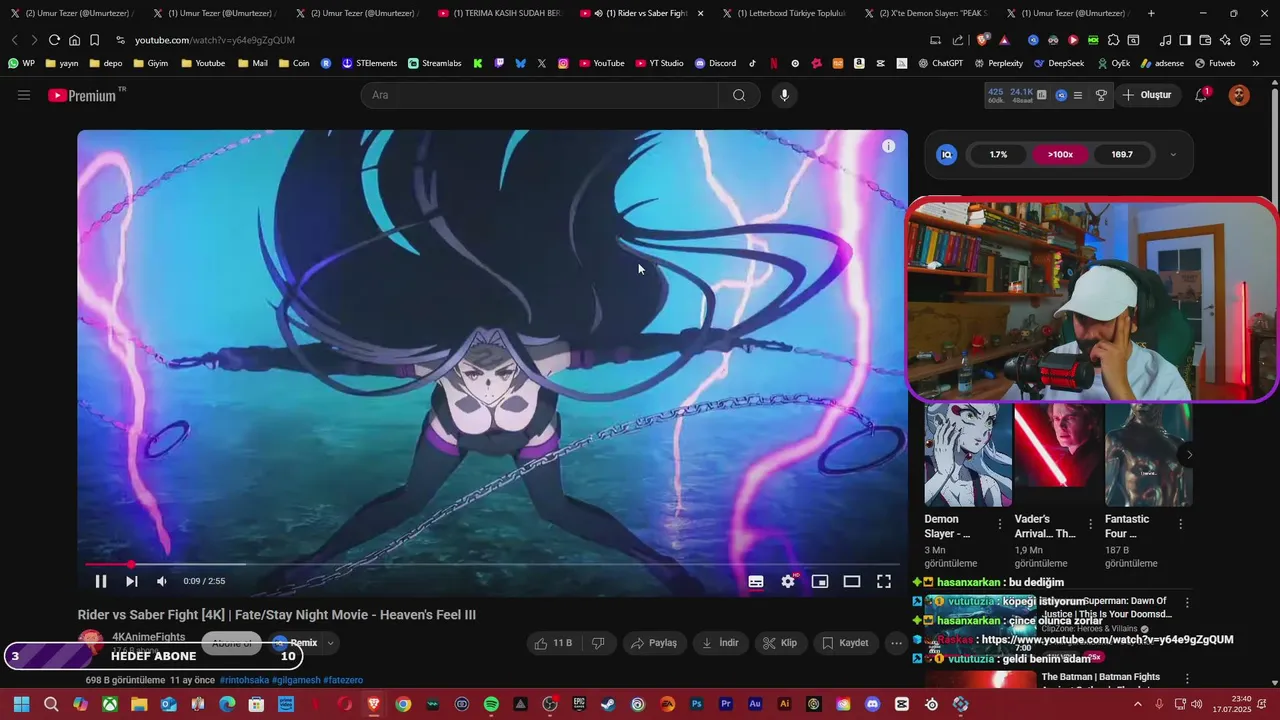Enter fullscreen mode
The width and height of the screenshot is (1280, 720).
[884, 581]
